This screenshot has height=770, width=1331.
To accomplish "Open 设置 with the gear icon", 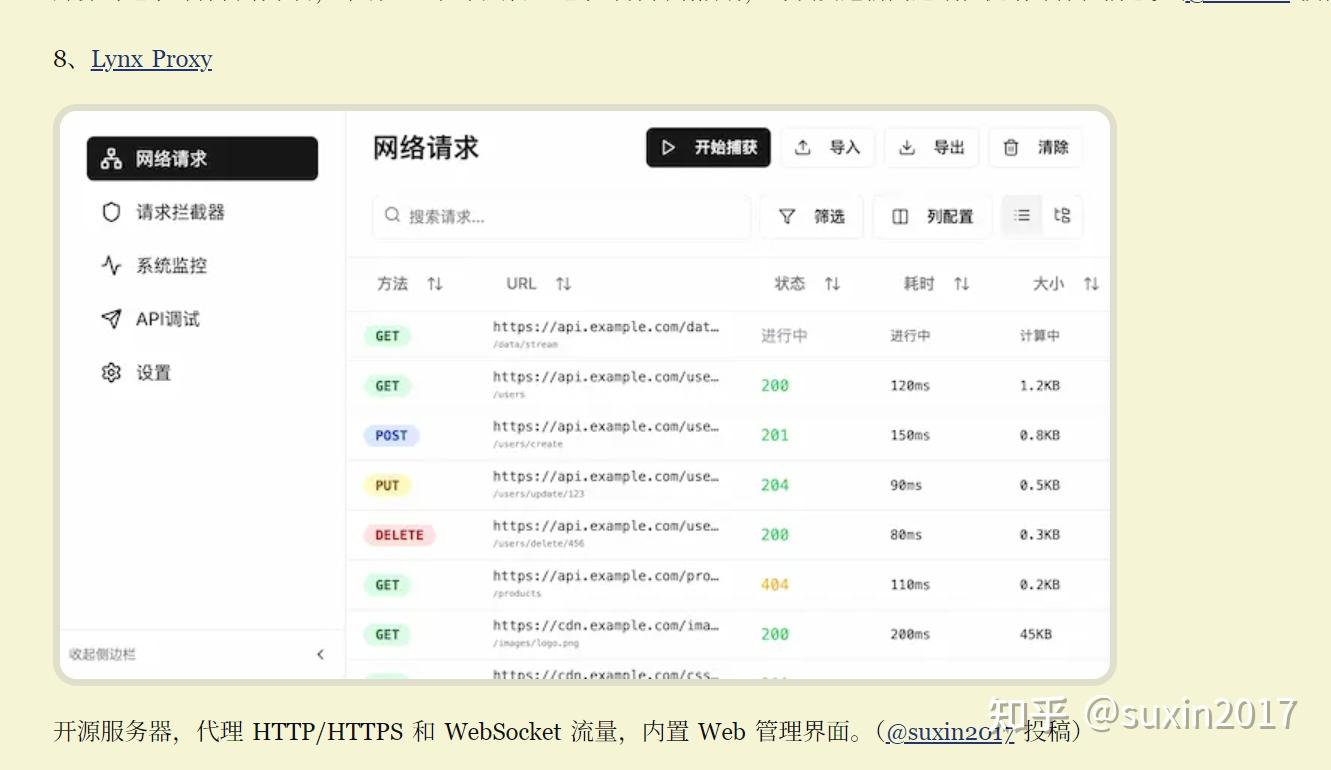I will point(110,372).
